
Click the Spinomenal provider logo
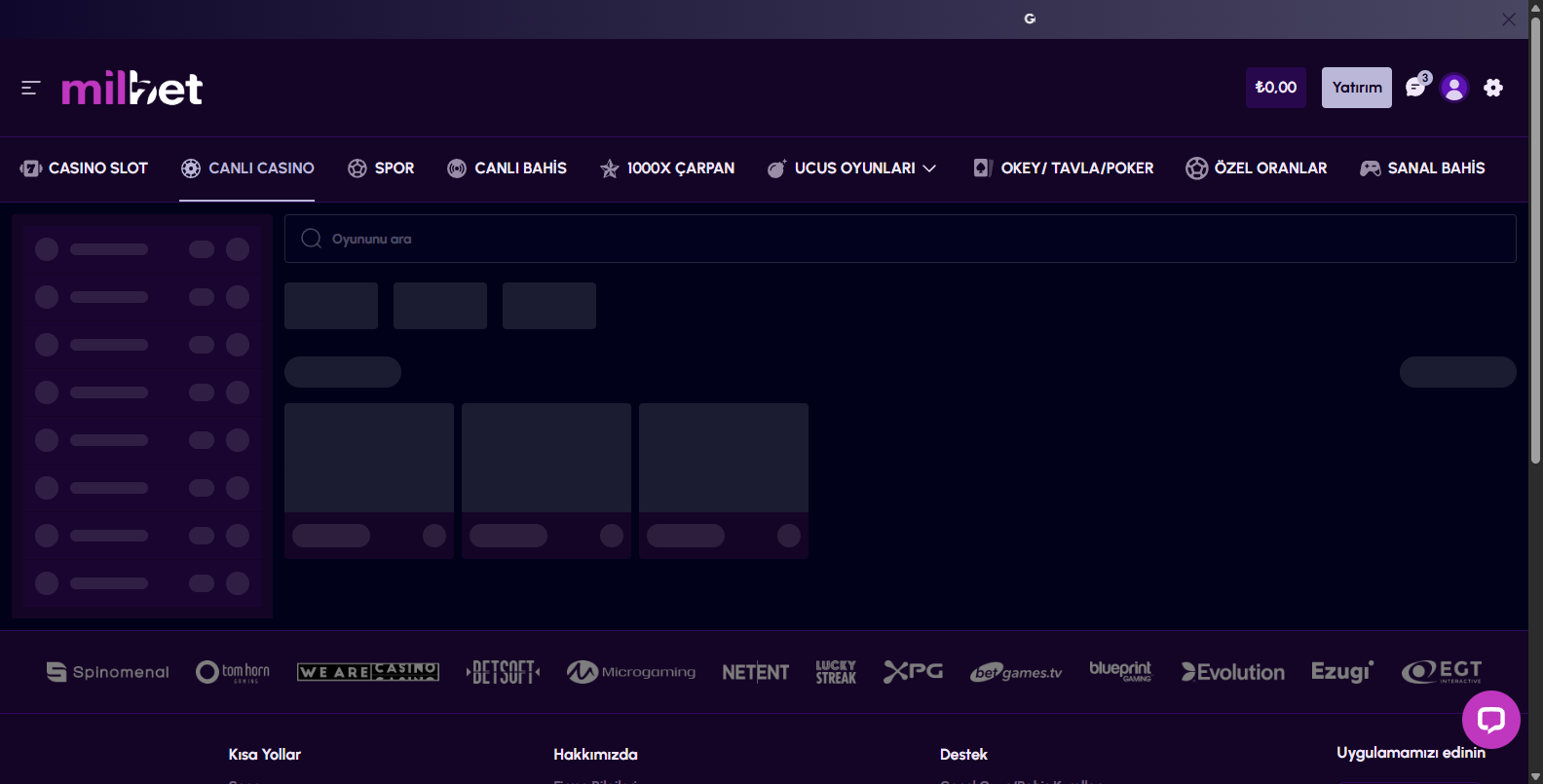pyautogui.click(x=107, y=672)
